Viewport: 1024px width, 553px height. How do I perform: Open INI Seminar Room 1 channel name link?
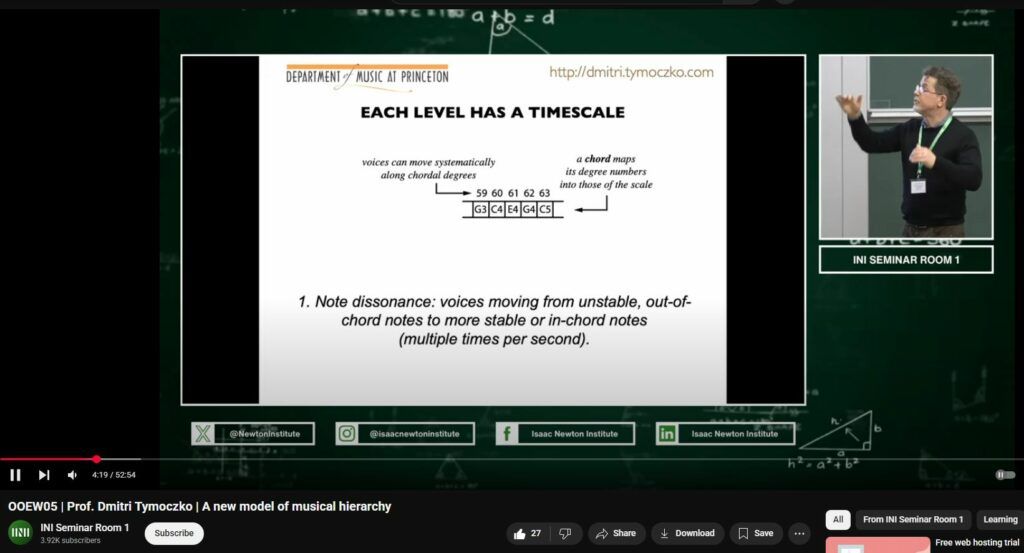click(85, 527)
